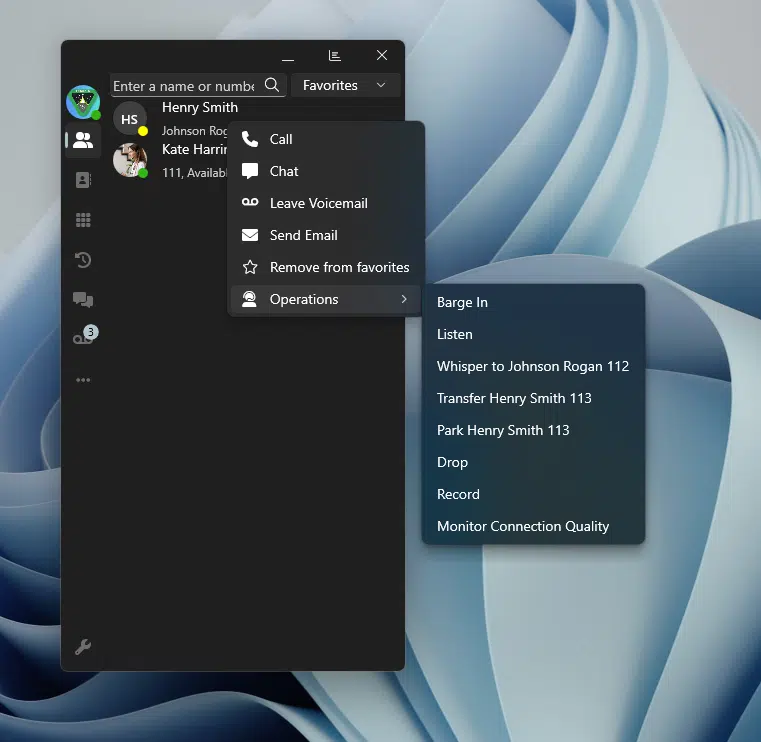The height and width of the screenshot is (742, 761).
Task: Select Remove from favorites
Action: pos(339,267)
